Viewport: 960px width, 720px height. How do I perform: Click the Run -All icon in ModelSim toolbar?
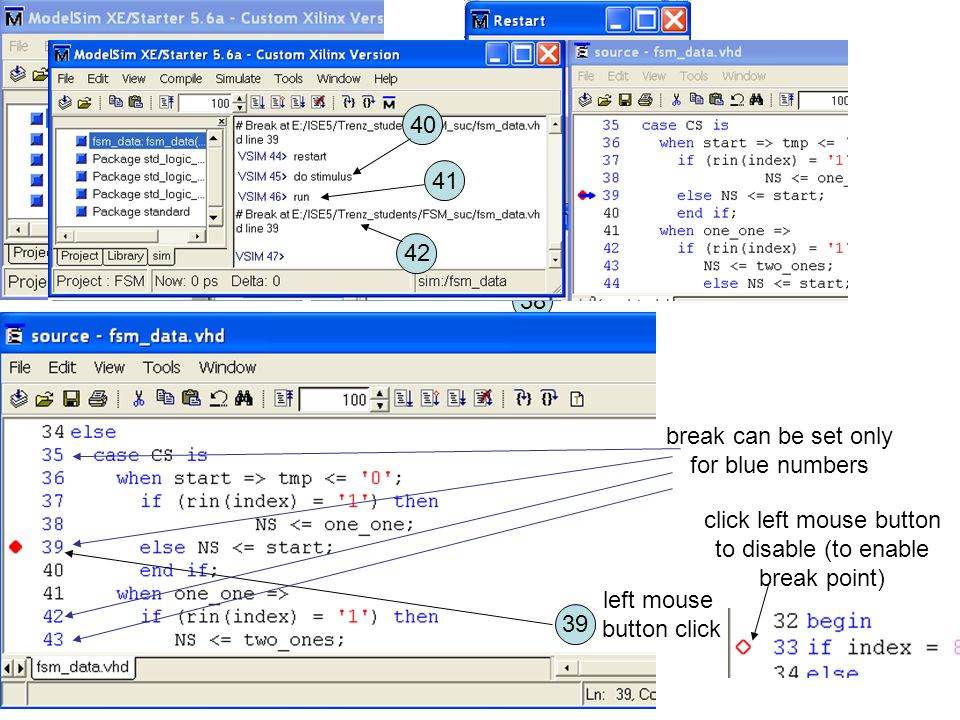[298, 102]
